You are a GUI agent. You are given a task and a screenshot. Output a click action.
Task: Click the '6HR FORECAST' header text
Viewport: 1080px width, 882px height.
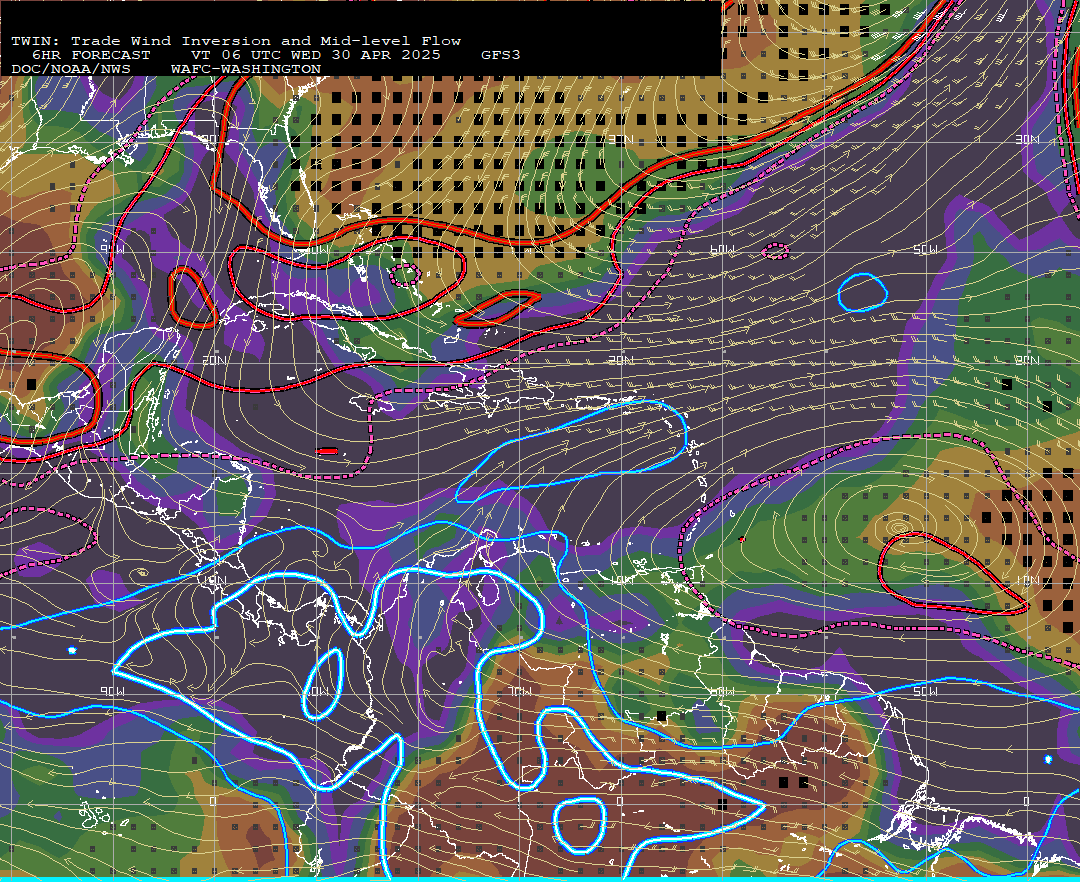(x=91, y=55)
